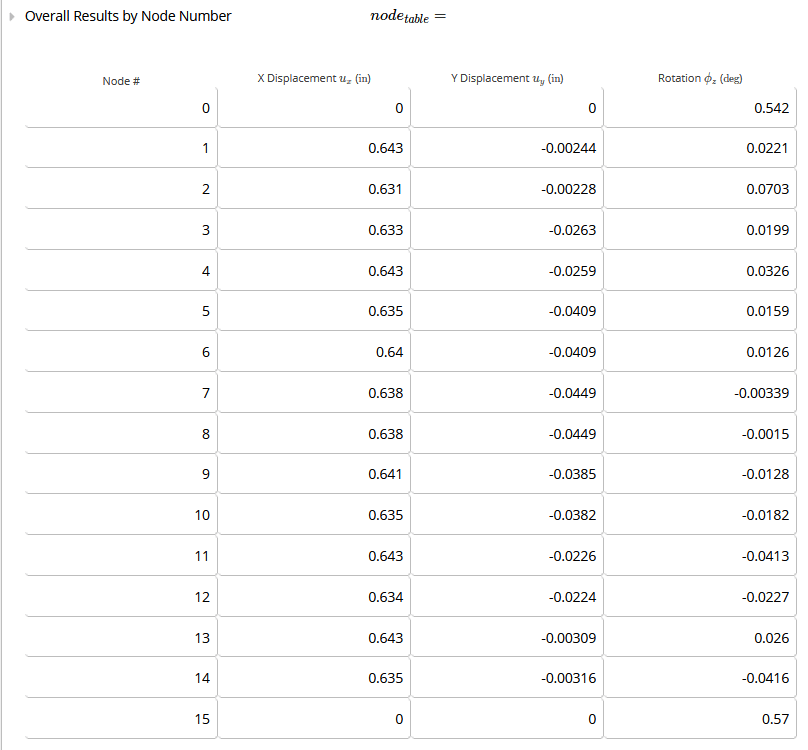Click the Y Displacement column header

pyautogui.click(x=507, y=78)
